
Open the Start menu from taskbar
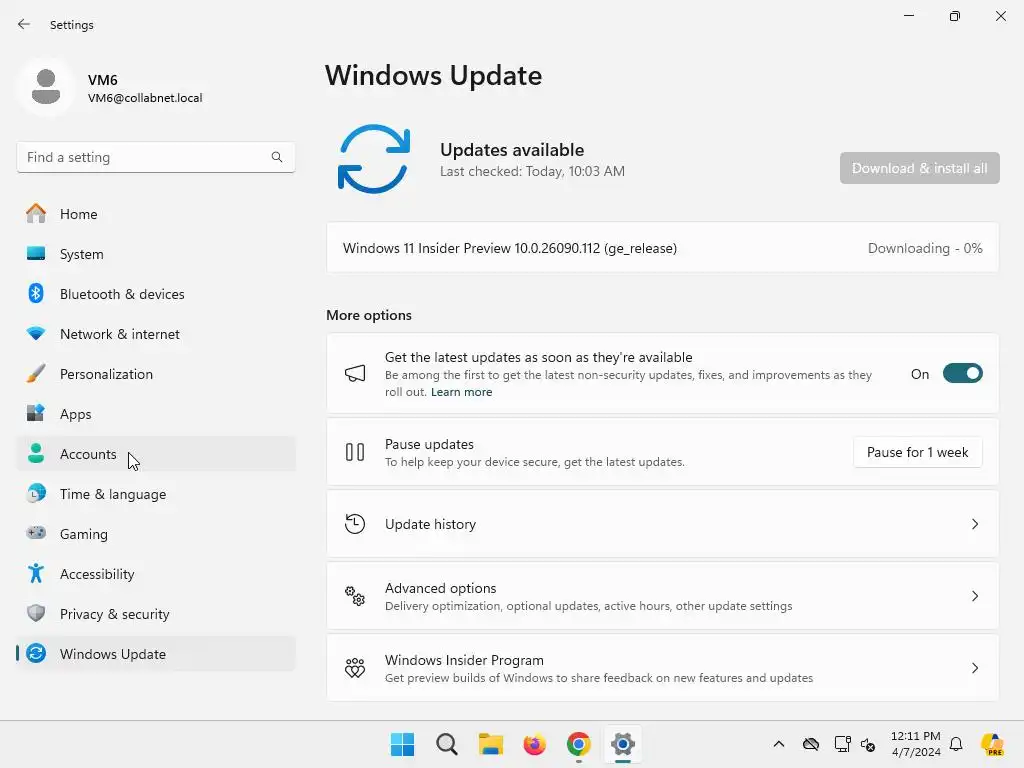(x=402, y=744)
